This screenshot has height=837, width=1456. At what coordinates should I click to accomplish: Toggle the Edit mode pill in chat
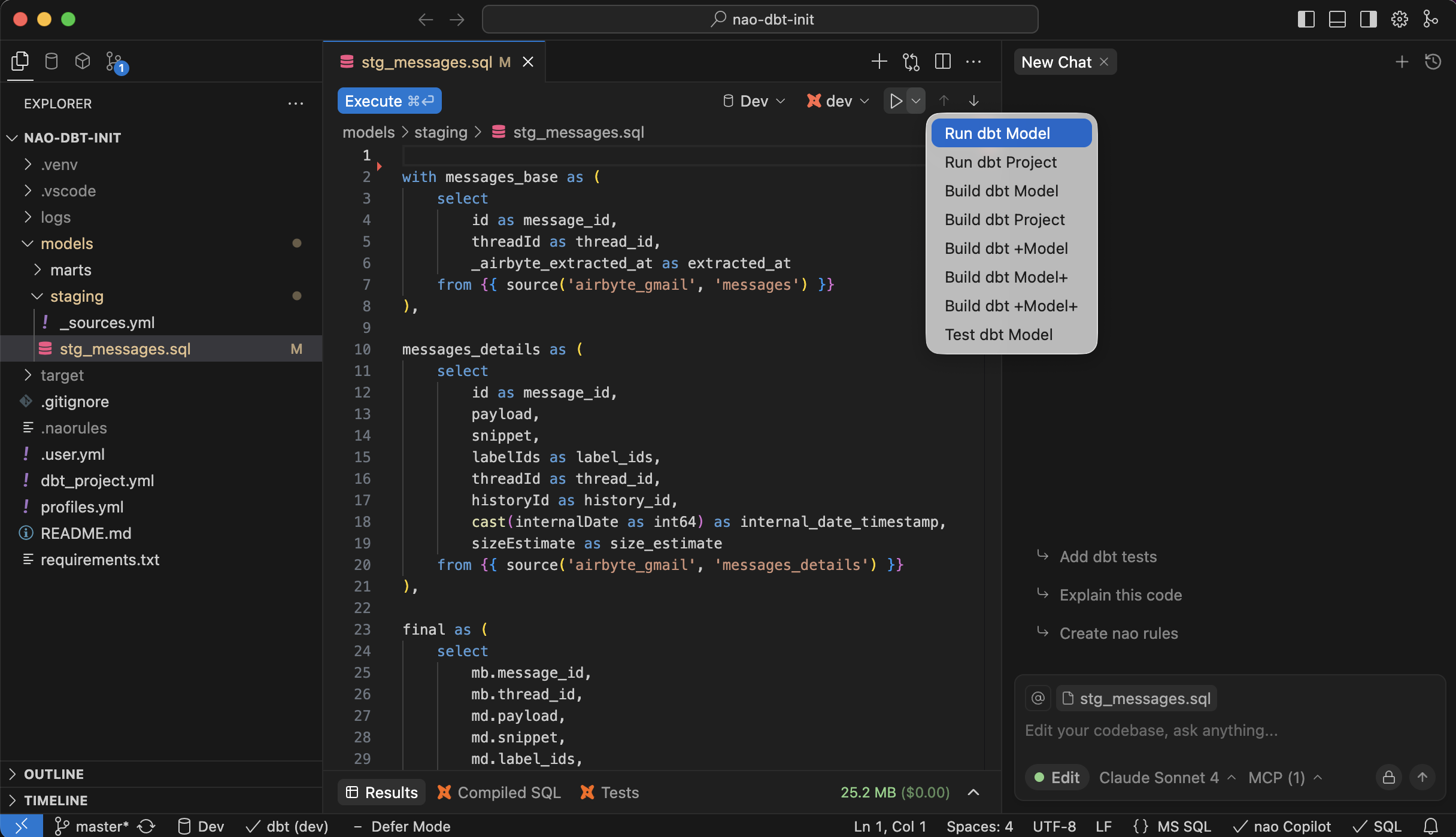(1057, 777)
